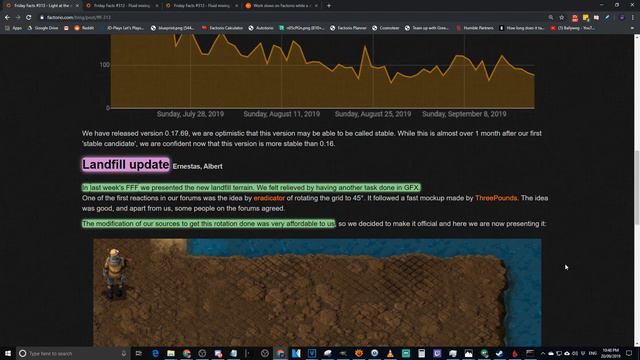Open the Autotorio bookmark

point(261,28)
